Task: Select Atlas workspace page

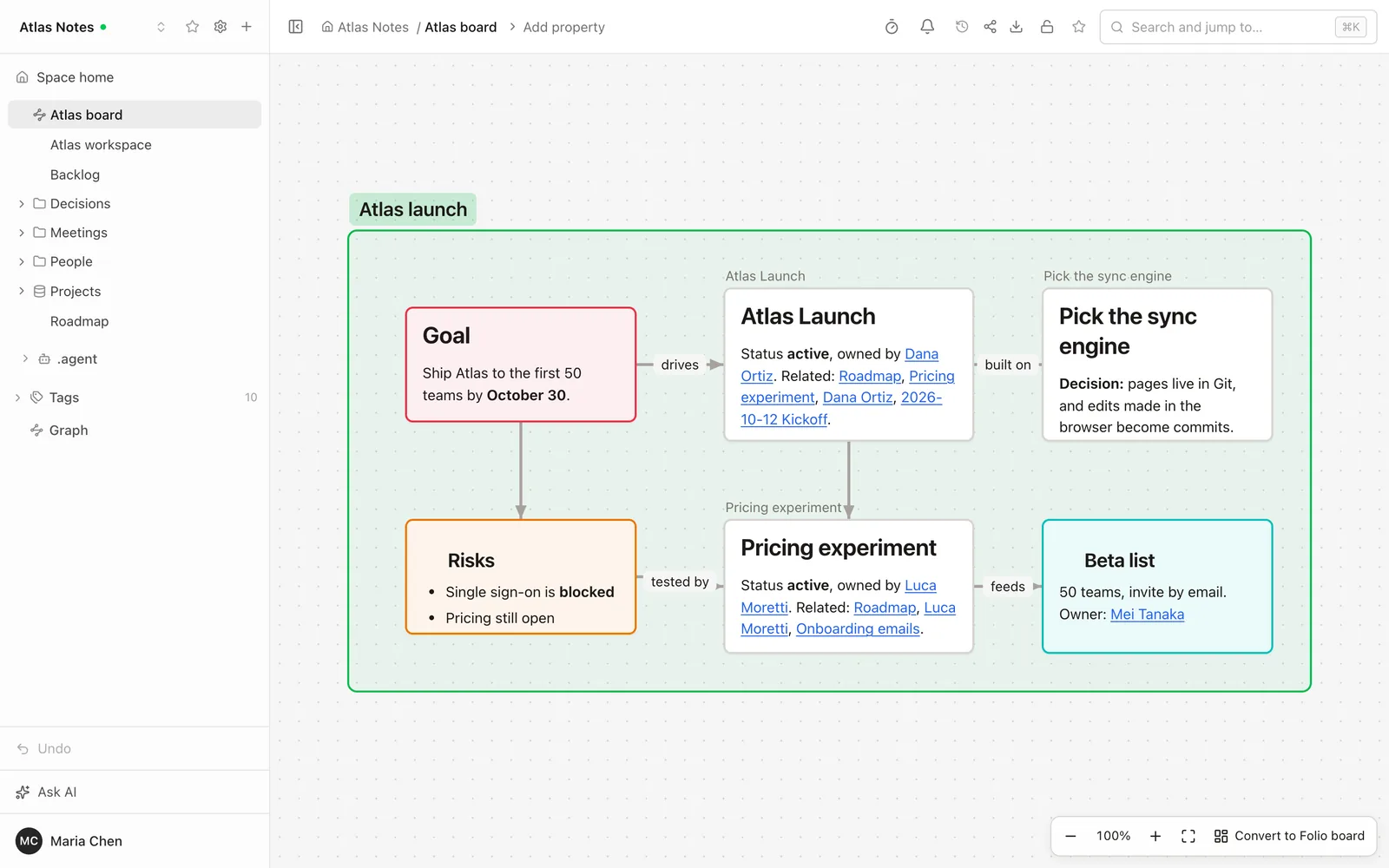Action: click(135, 145)
